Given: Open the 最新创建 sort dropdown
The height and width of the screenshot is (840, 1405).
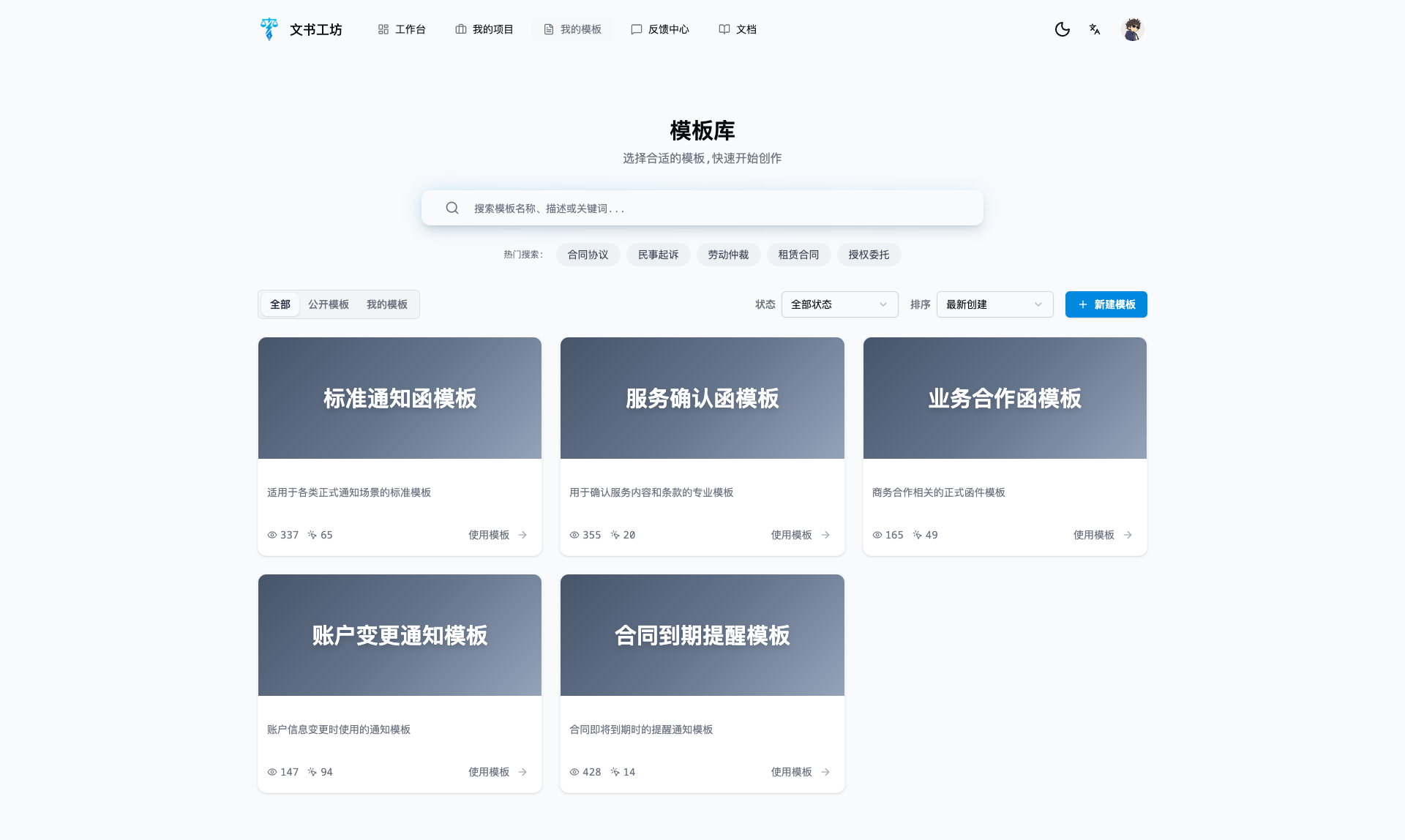Looking at the screenshot, I should (994, 304).
